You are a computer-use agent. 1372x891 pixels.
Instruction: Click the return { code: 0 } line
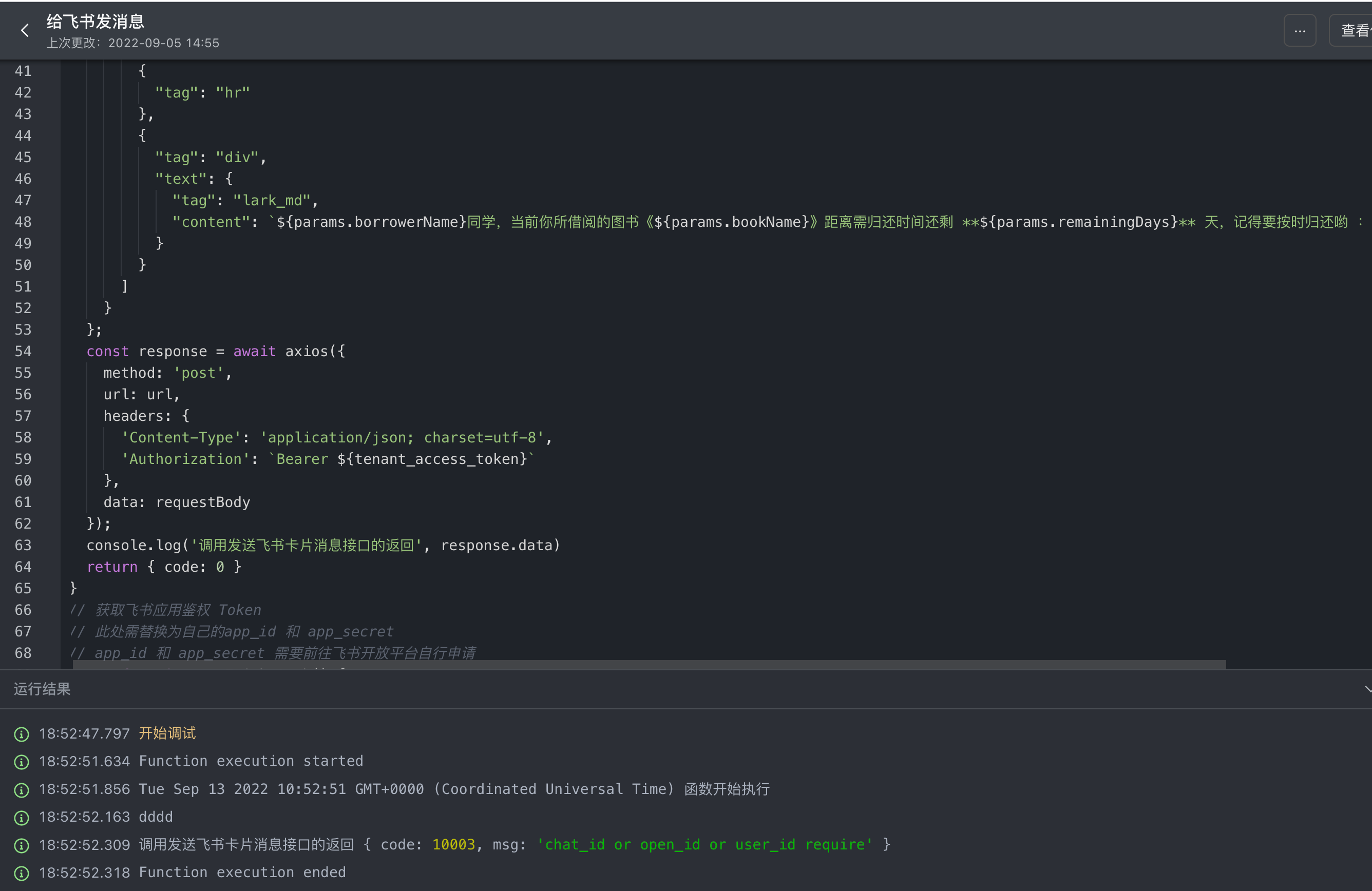tap(164, 567)
